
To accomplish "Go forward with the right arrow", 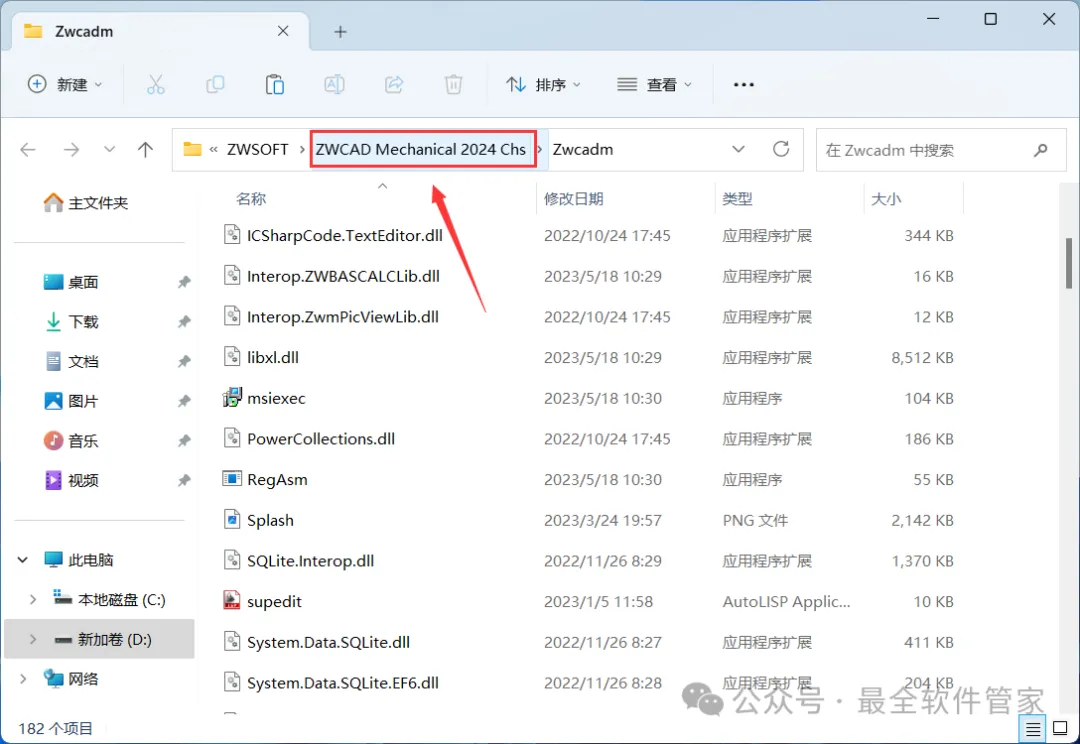I will point(71,149).
